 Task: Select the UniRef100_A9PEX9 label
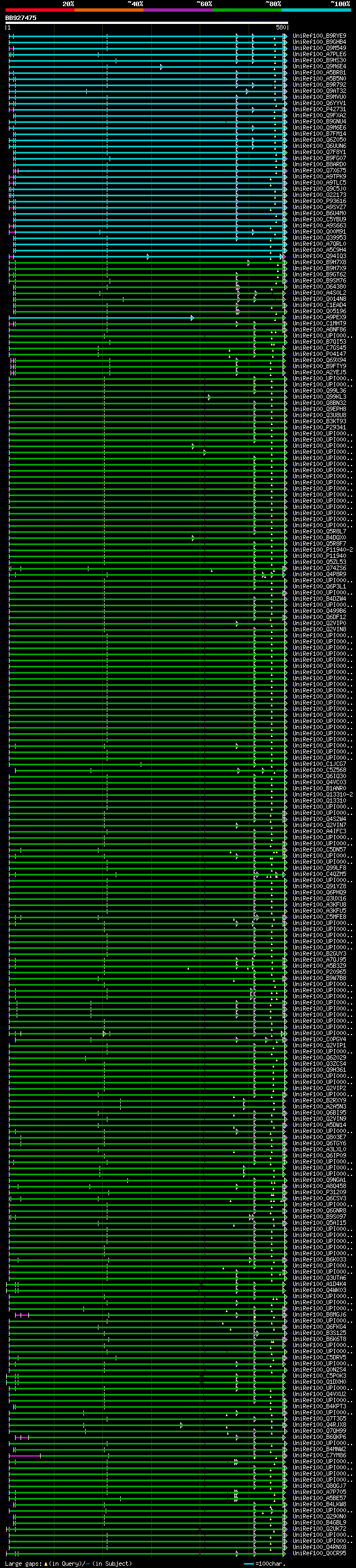pos(319,317)
